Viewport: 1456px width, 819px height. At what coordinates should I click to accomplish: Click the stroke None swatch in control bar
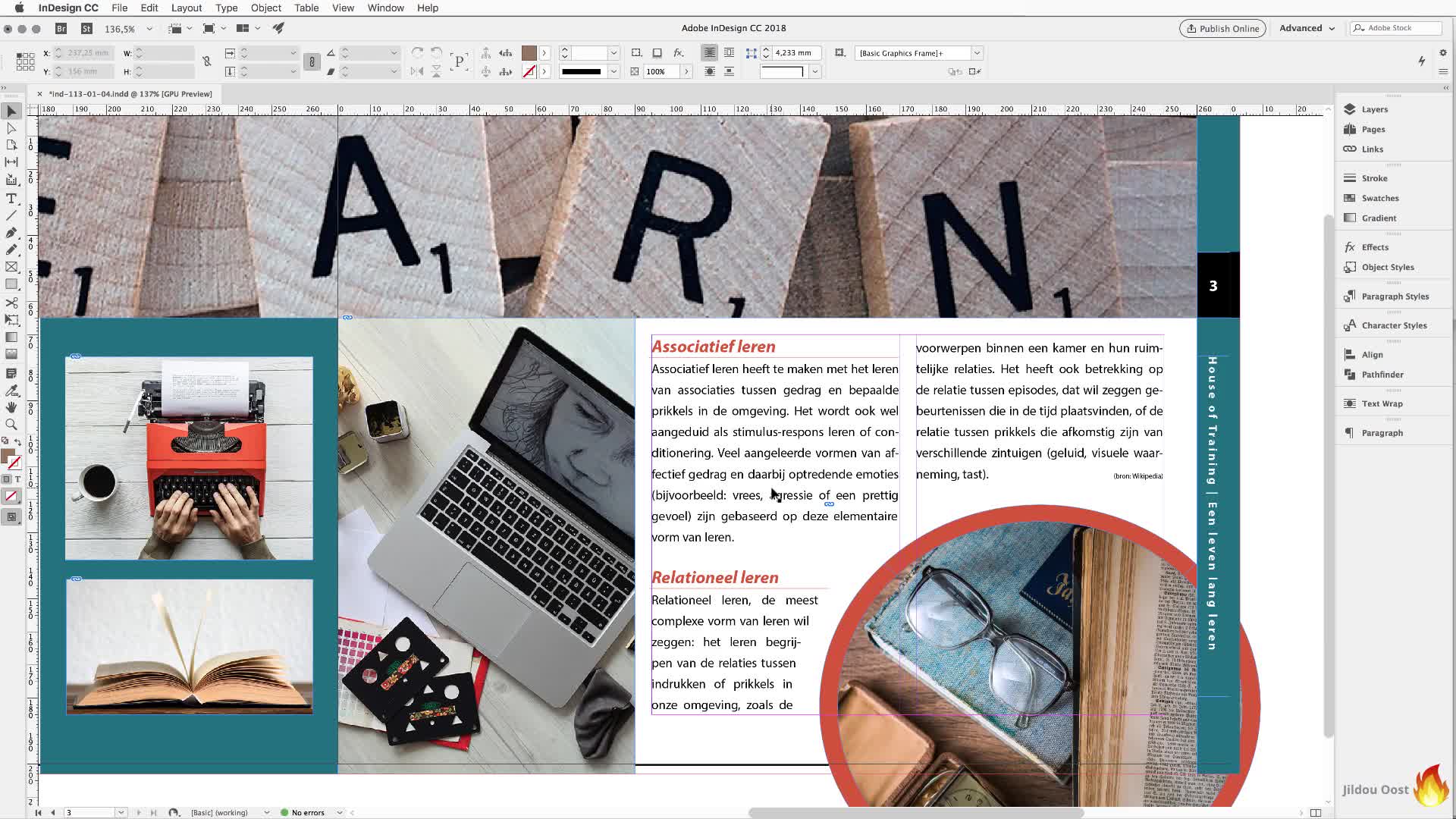[x=529, y=71]
